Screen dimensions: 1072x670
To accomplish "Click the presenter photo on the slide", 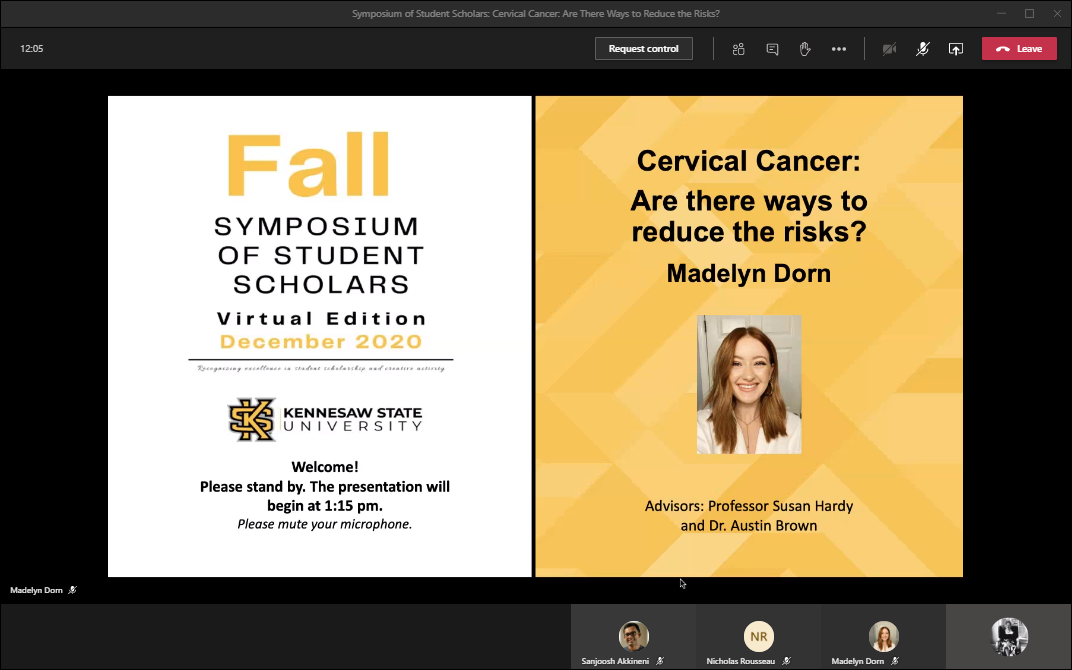I will [x=749, y=385].
